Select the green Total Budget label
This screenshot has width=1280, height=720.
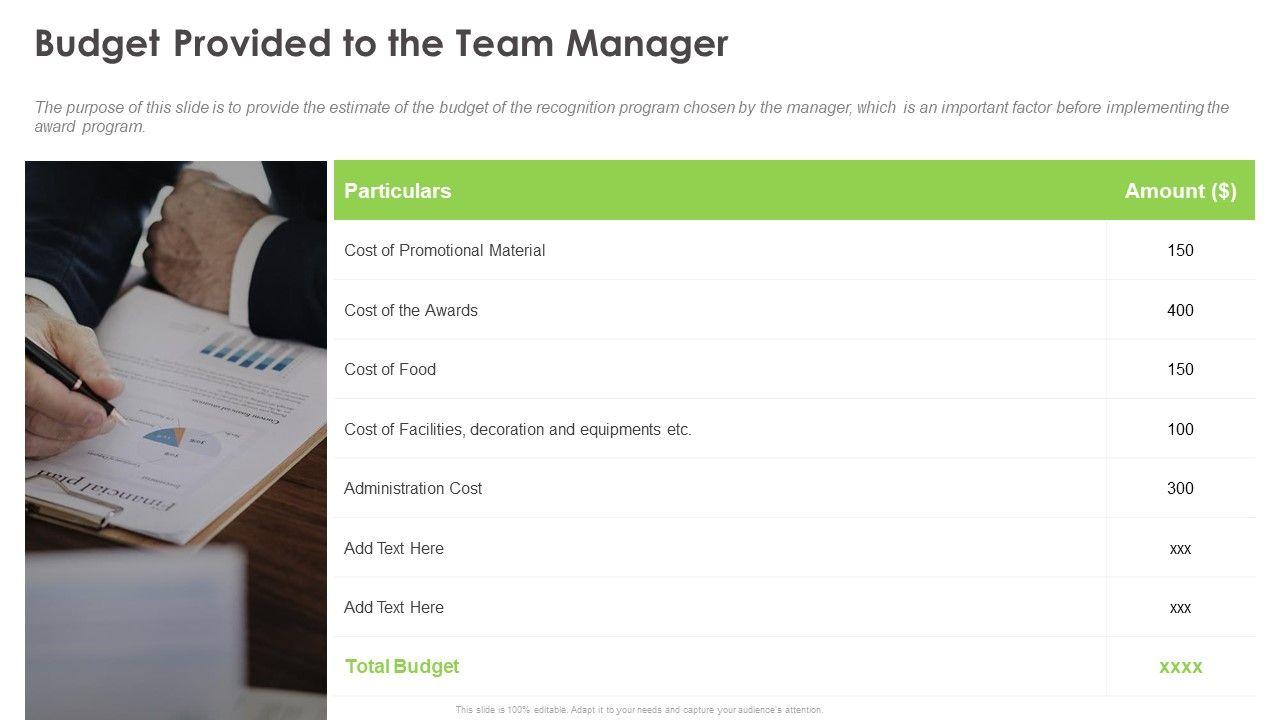point(402,666)
